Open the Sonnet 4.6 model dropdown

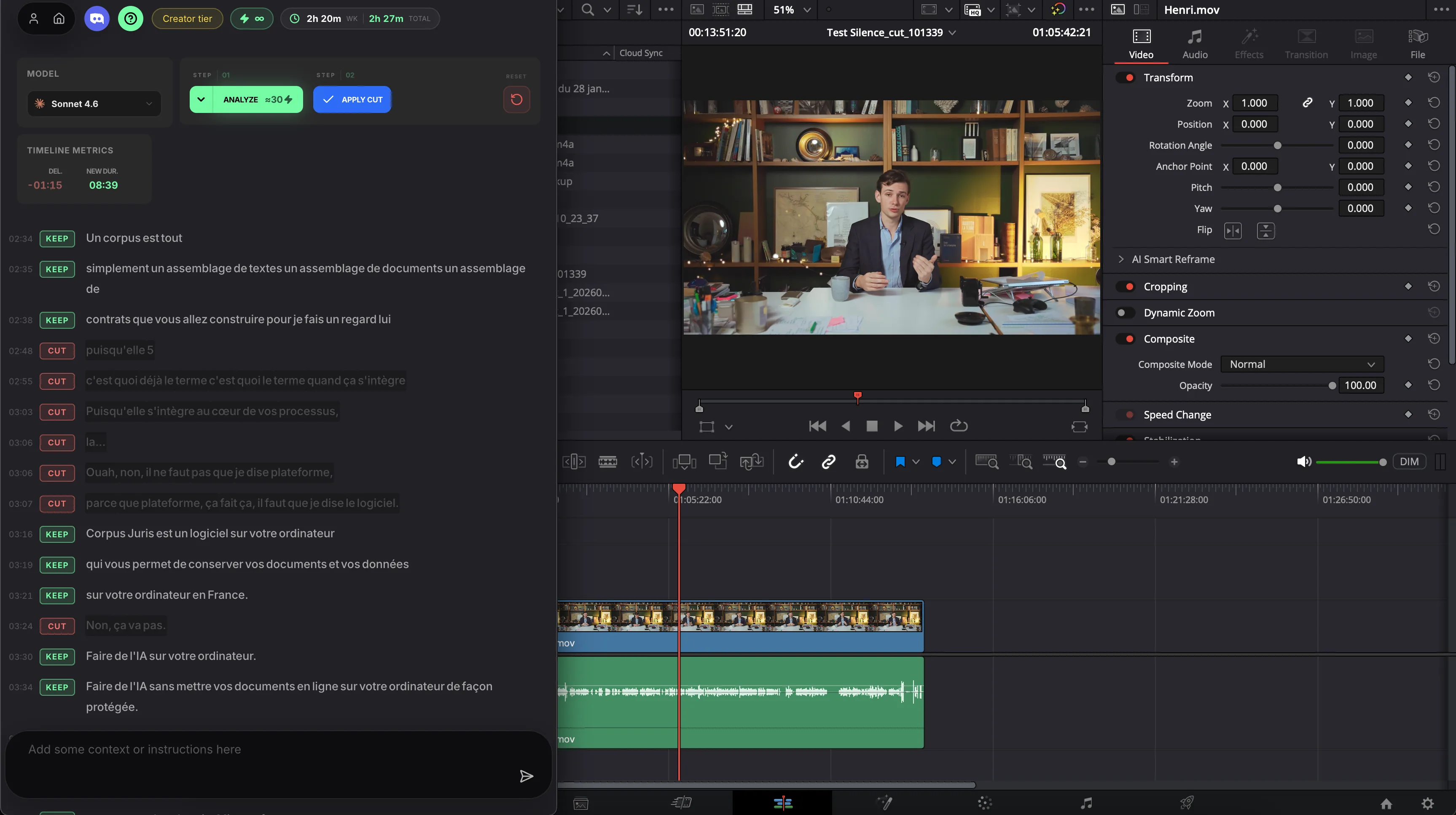pyautogui.click(x=94, y=104)
